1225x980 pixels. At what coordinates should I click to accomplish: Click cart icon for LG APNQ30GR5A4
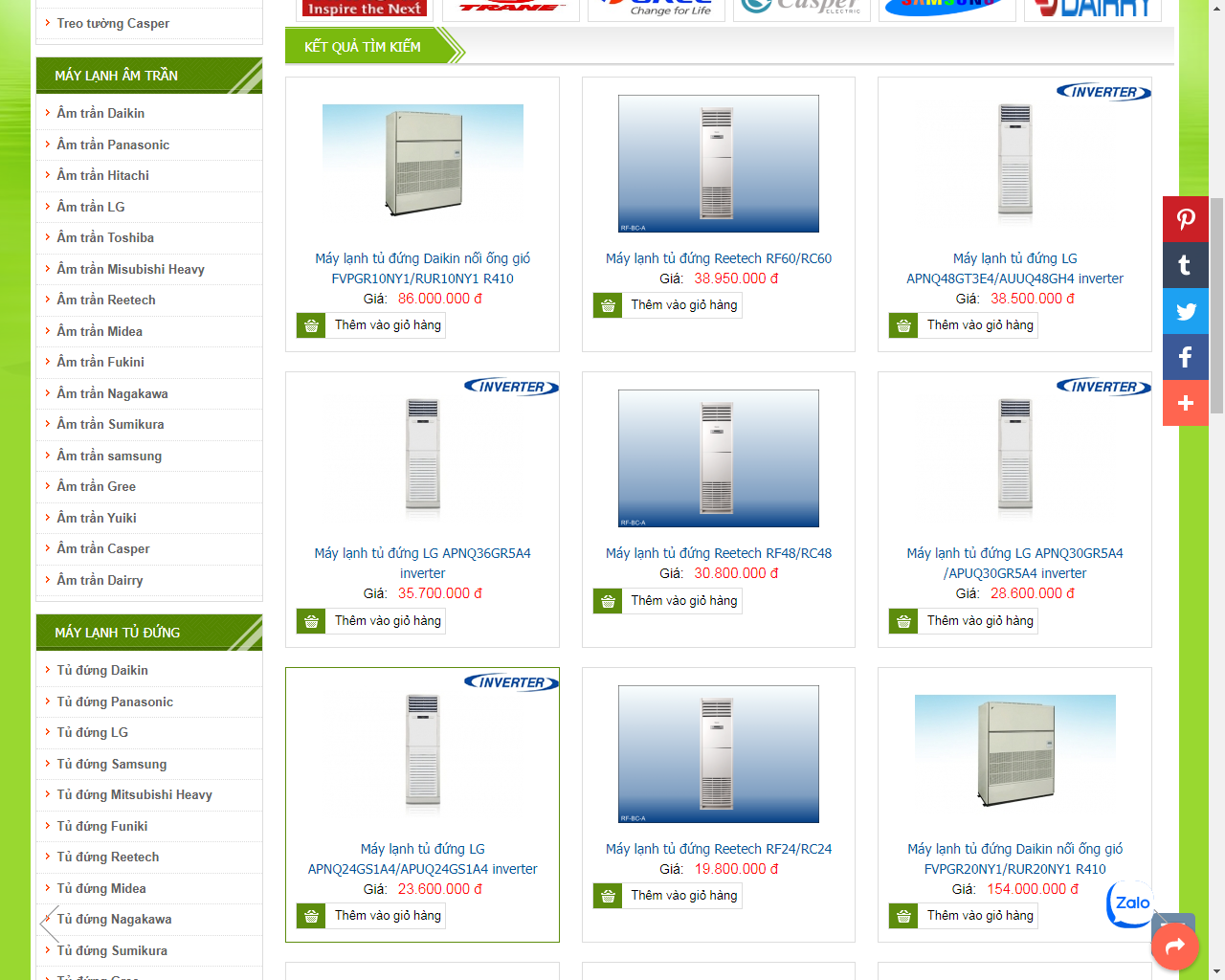click(903, 621)
